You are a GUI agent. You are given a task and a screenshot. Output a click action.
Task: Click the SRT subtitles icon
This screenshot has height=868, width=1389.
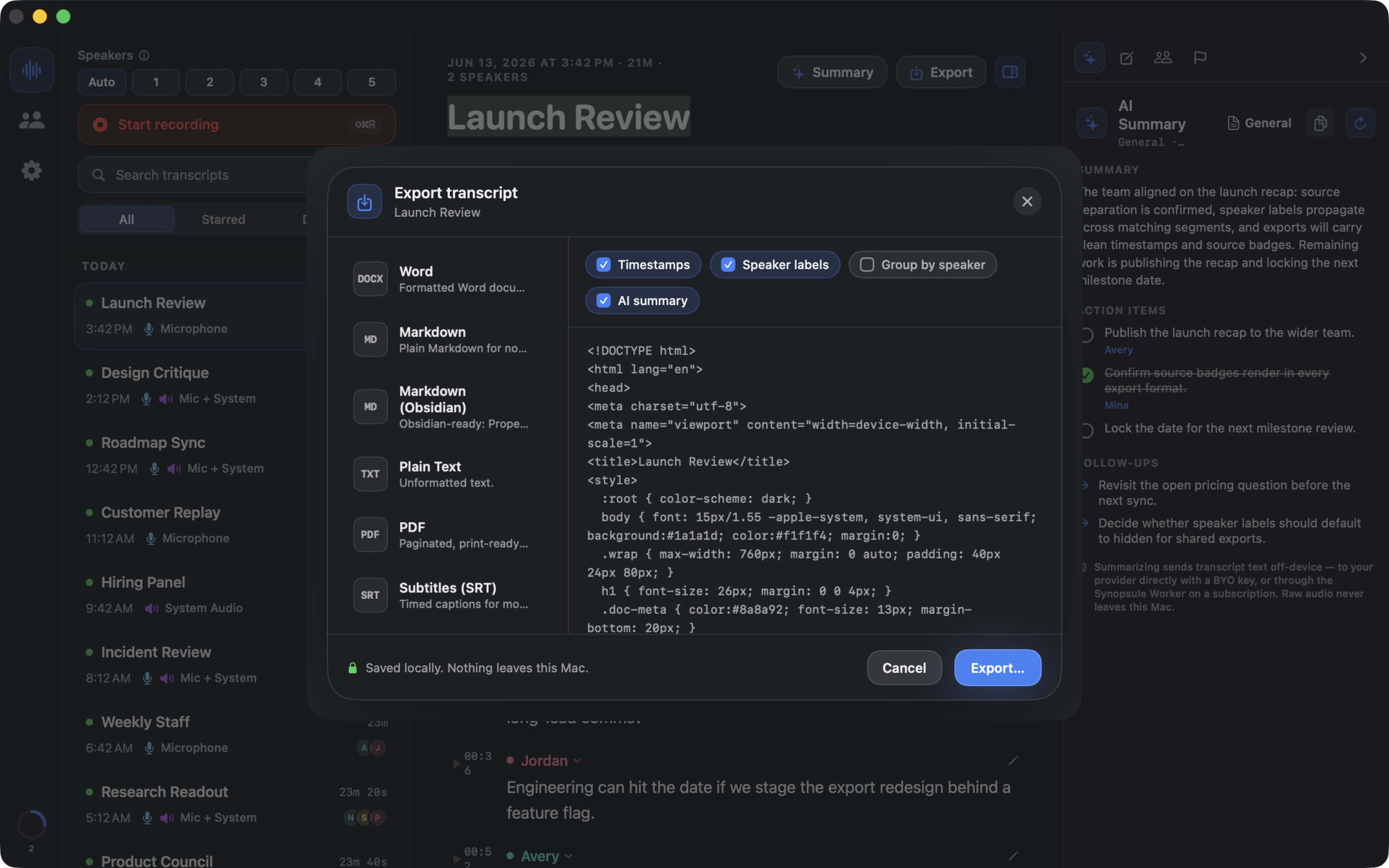[x=370, y=596]
